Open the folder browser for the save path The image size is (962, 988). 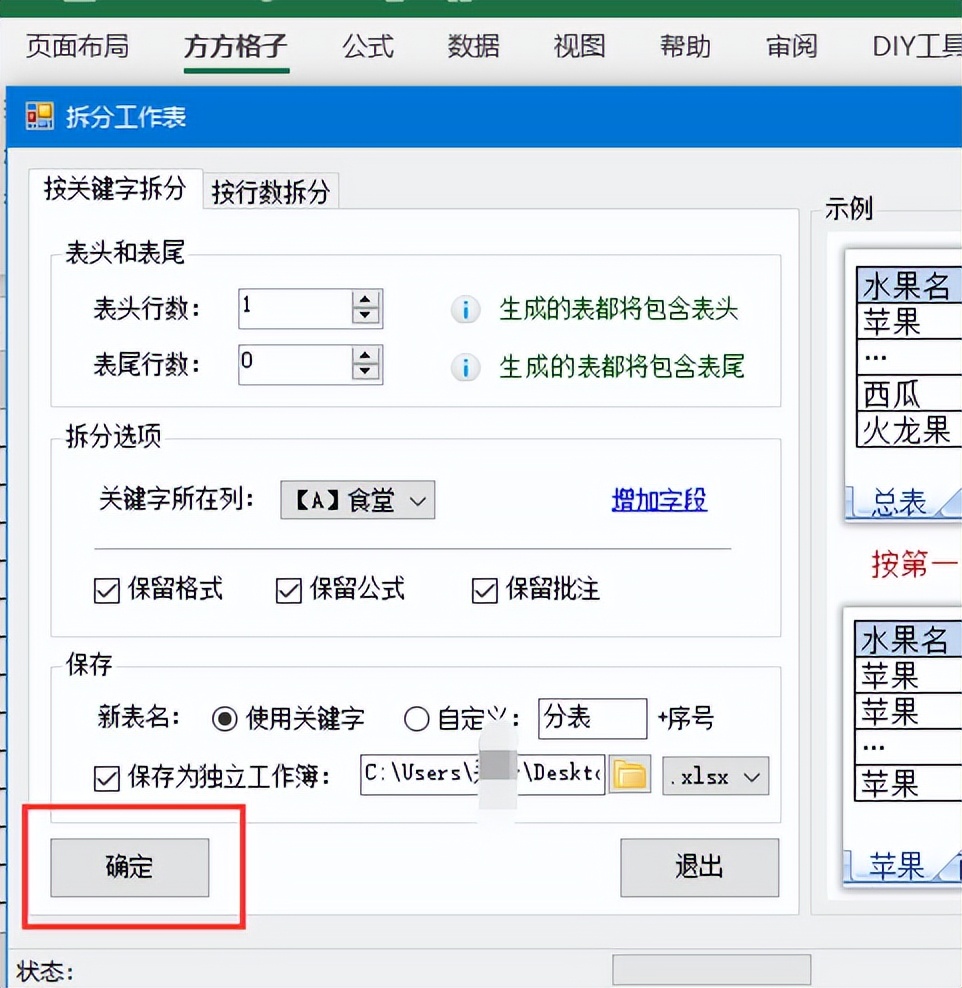(629, 775)
